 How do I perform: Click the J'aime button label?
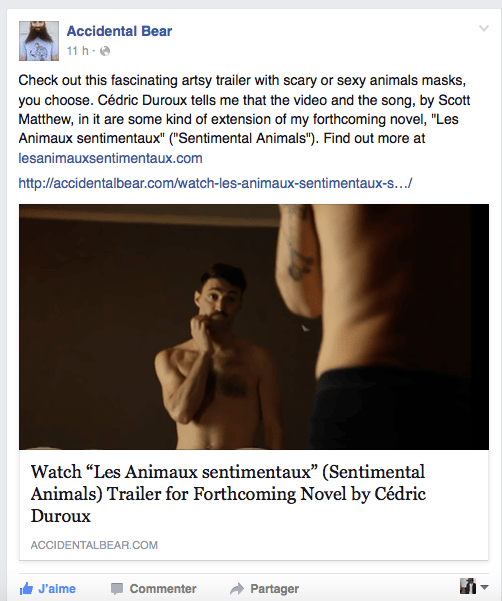[57, 589]
